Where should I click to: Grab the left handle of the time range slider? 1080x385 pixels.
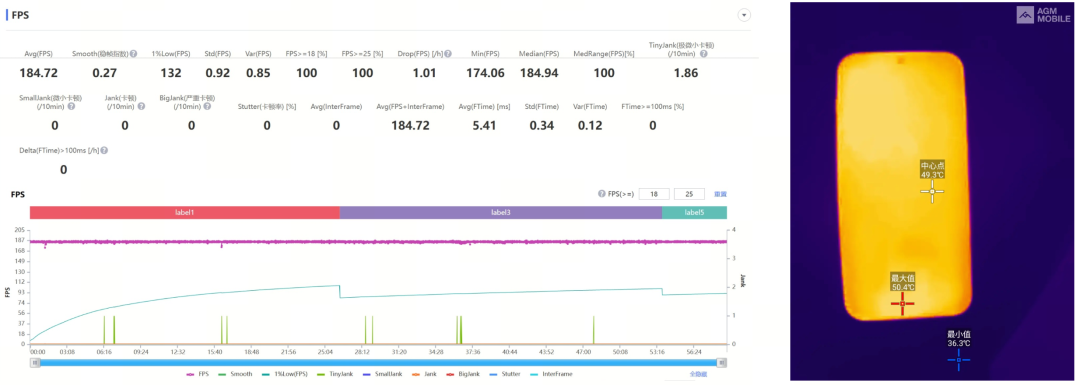pos(34,362)
